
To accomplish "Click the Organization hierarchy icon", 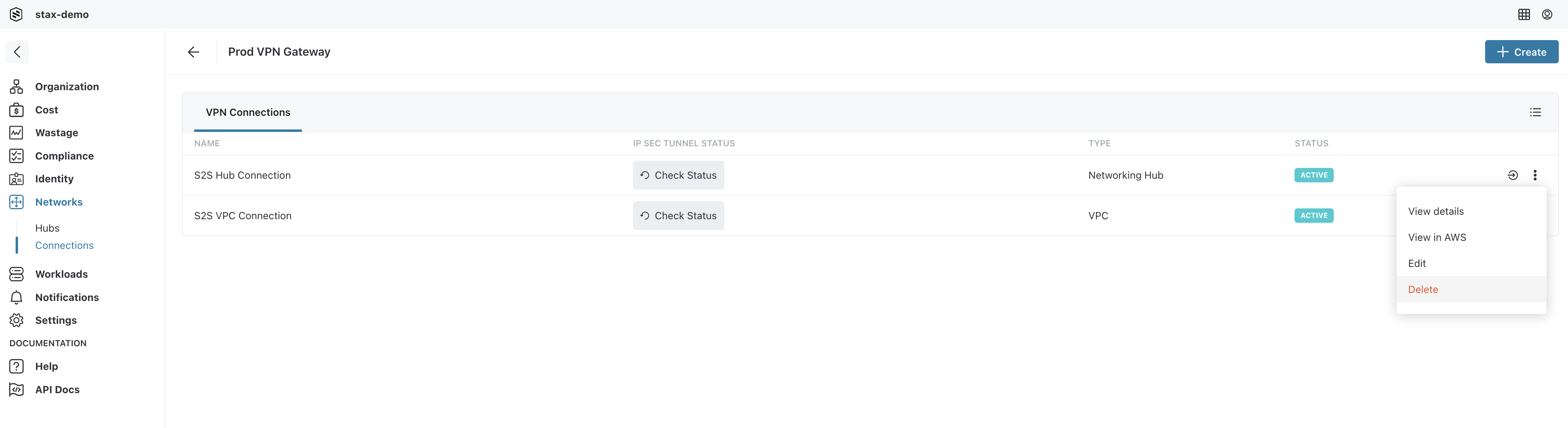I will (16, 87).
